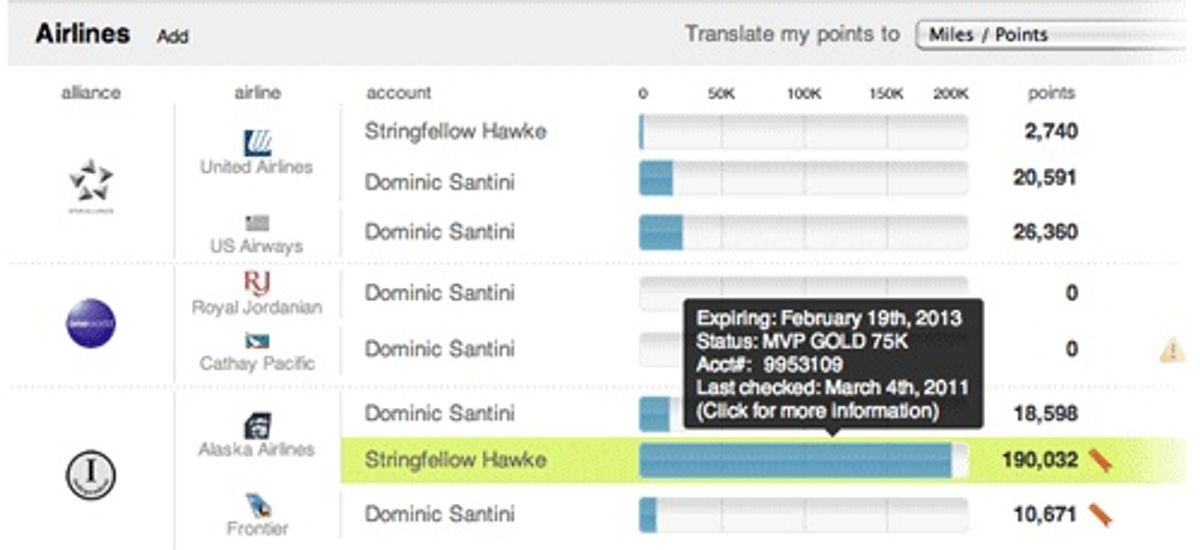
Task: Click the US Airways flag icon
Action: [x=257, y=223]
